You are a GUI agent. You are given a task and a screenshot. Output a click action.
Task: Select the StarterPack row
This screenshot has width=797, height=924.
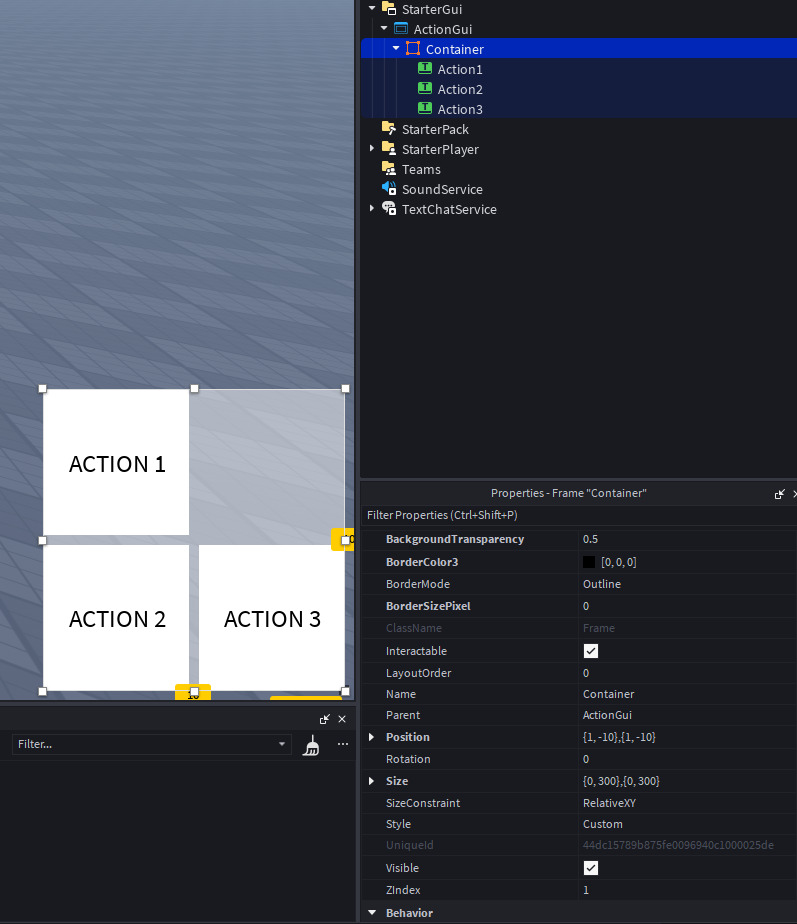[x=579, y=129]
